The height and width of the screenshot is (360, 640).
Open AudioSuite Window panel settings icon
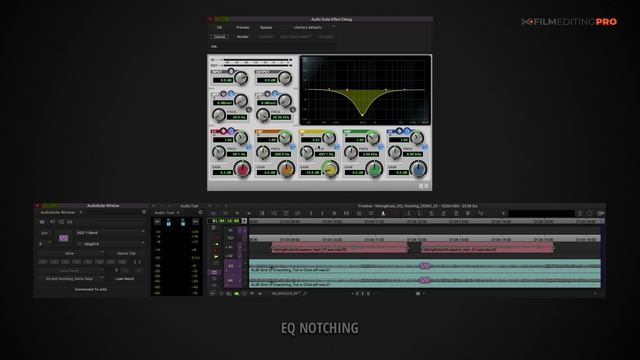click(144, 212)
